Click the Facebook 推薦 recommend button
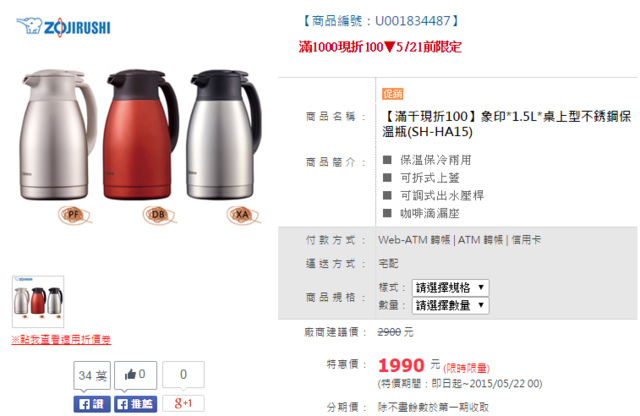This screenshot has height=416, width=640. (135, 404)
